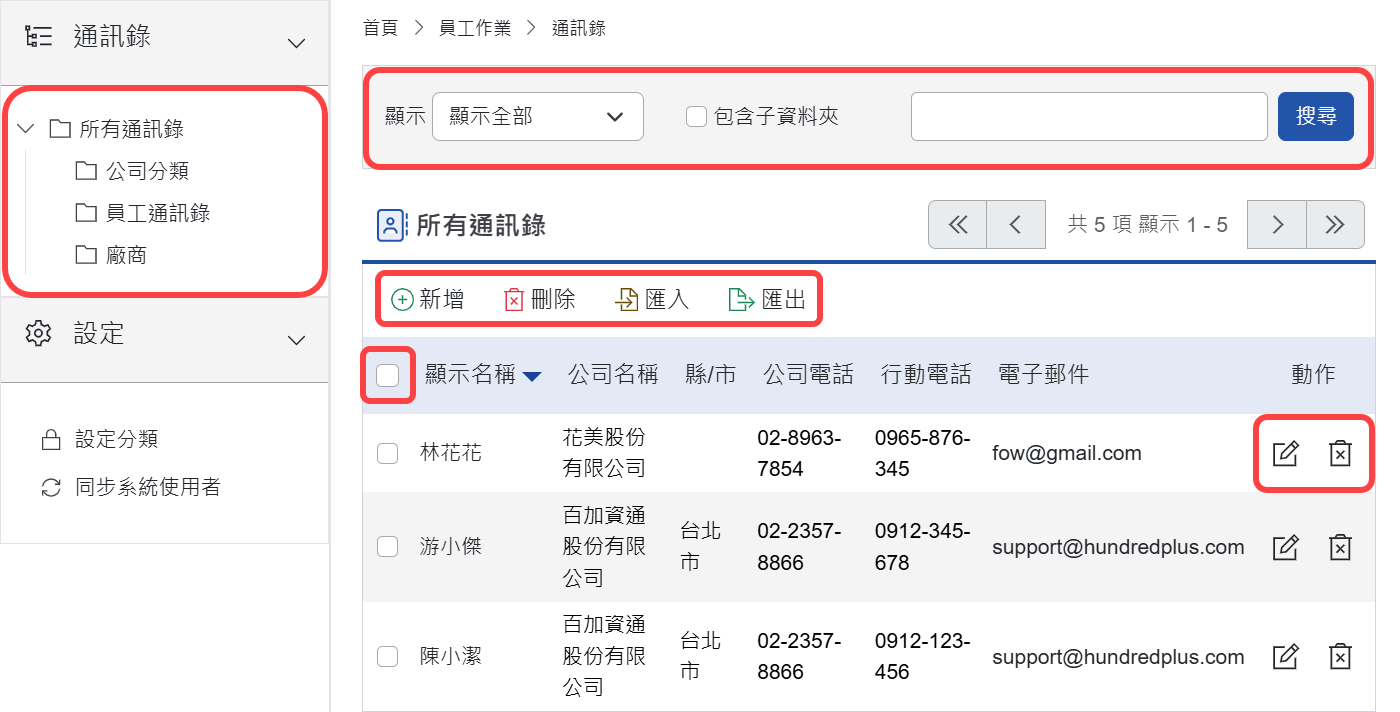Click 林花花 name cell

[x=451, y=454]
